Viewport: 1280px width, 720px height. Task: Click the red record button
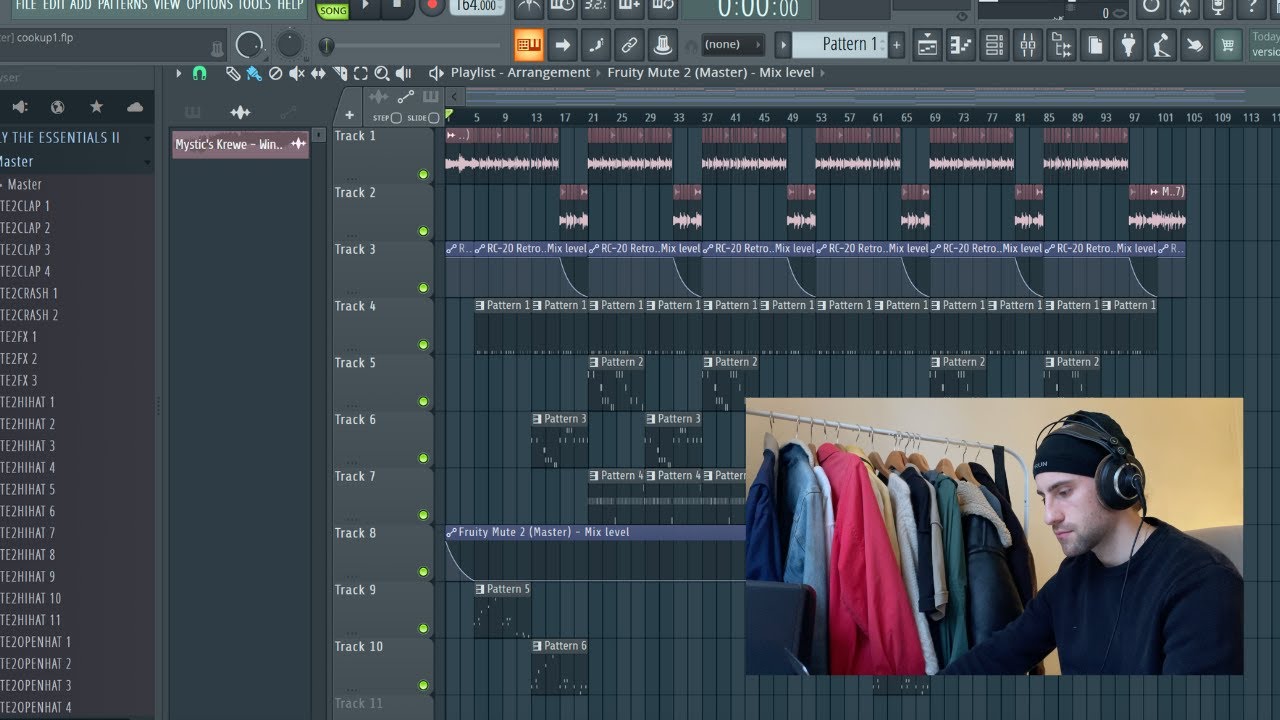[x=432, y=6]
